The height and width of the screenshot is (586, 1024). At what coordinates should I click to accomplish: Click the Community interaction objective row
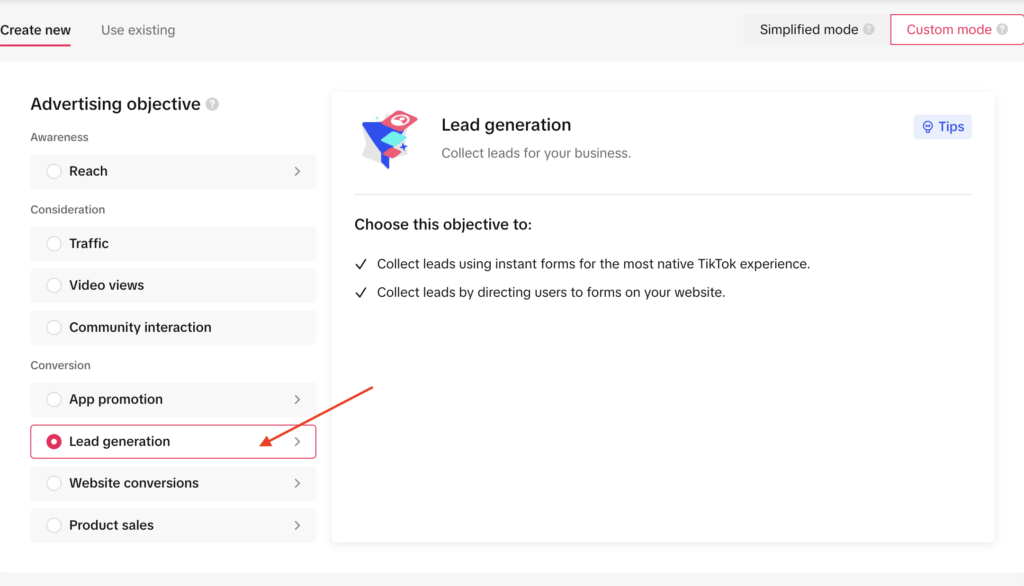click(139, 327)
